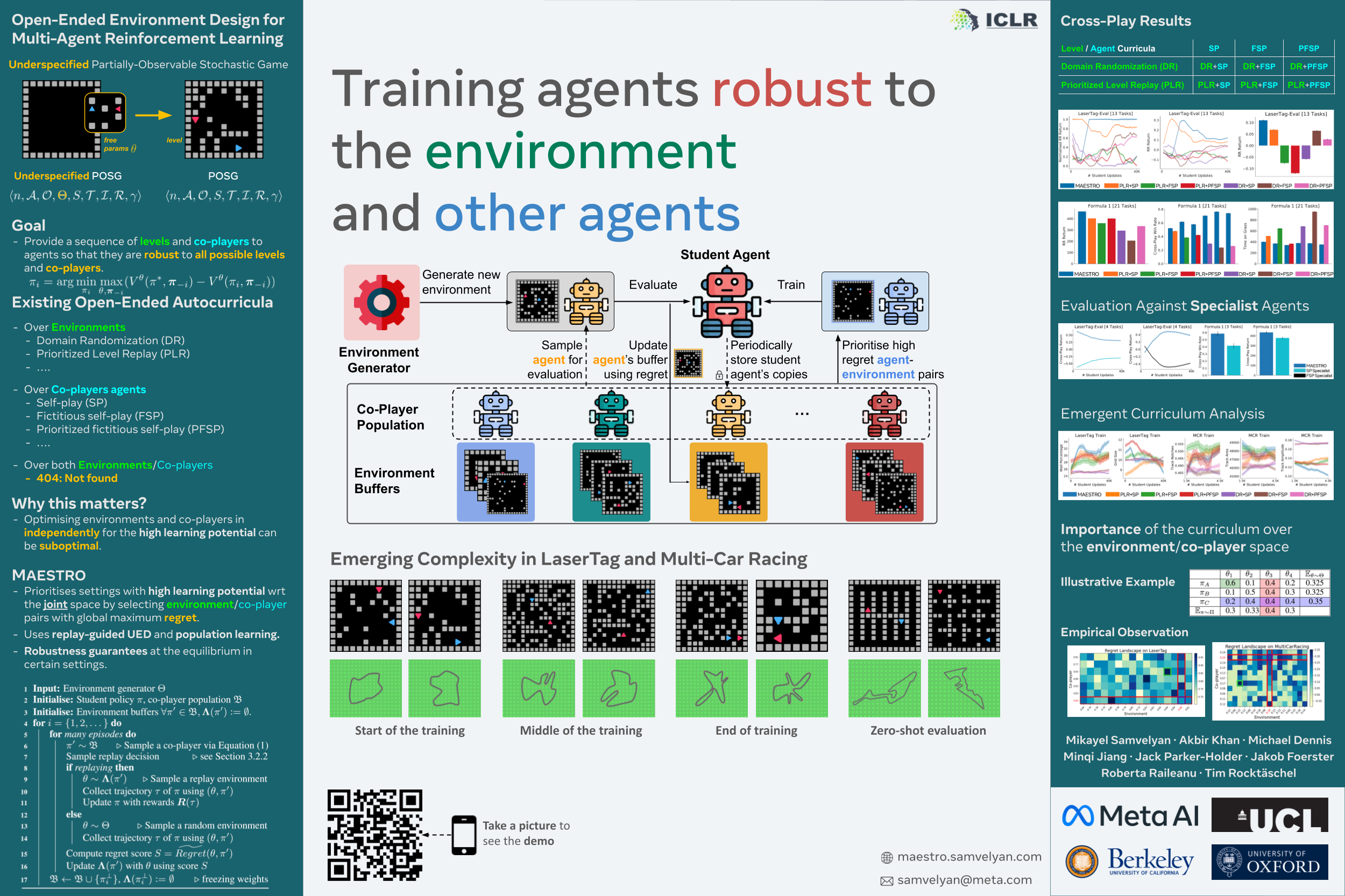This screenshot has width=1345, height=896.
Task: Click the UCL logo
Action: [x=1269, y=815]
